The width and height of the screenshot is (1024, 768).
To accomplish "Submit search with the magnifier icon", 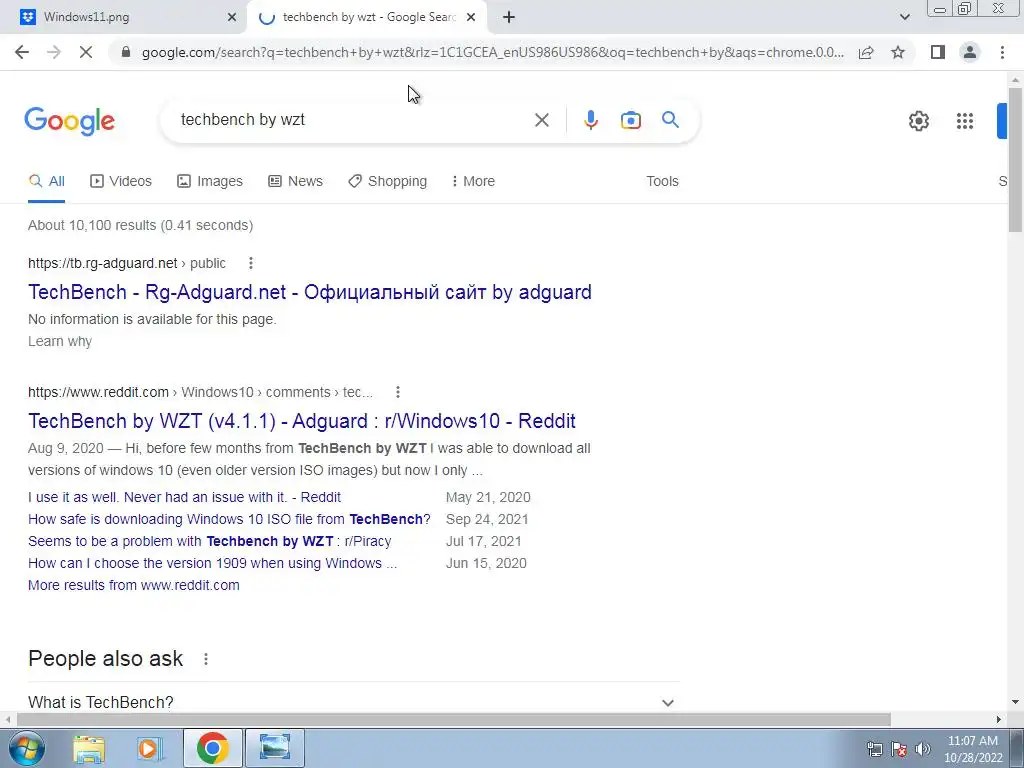I will click(670, 120).
